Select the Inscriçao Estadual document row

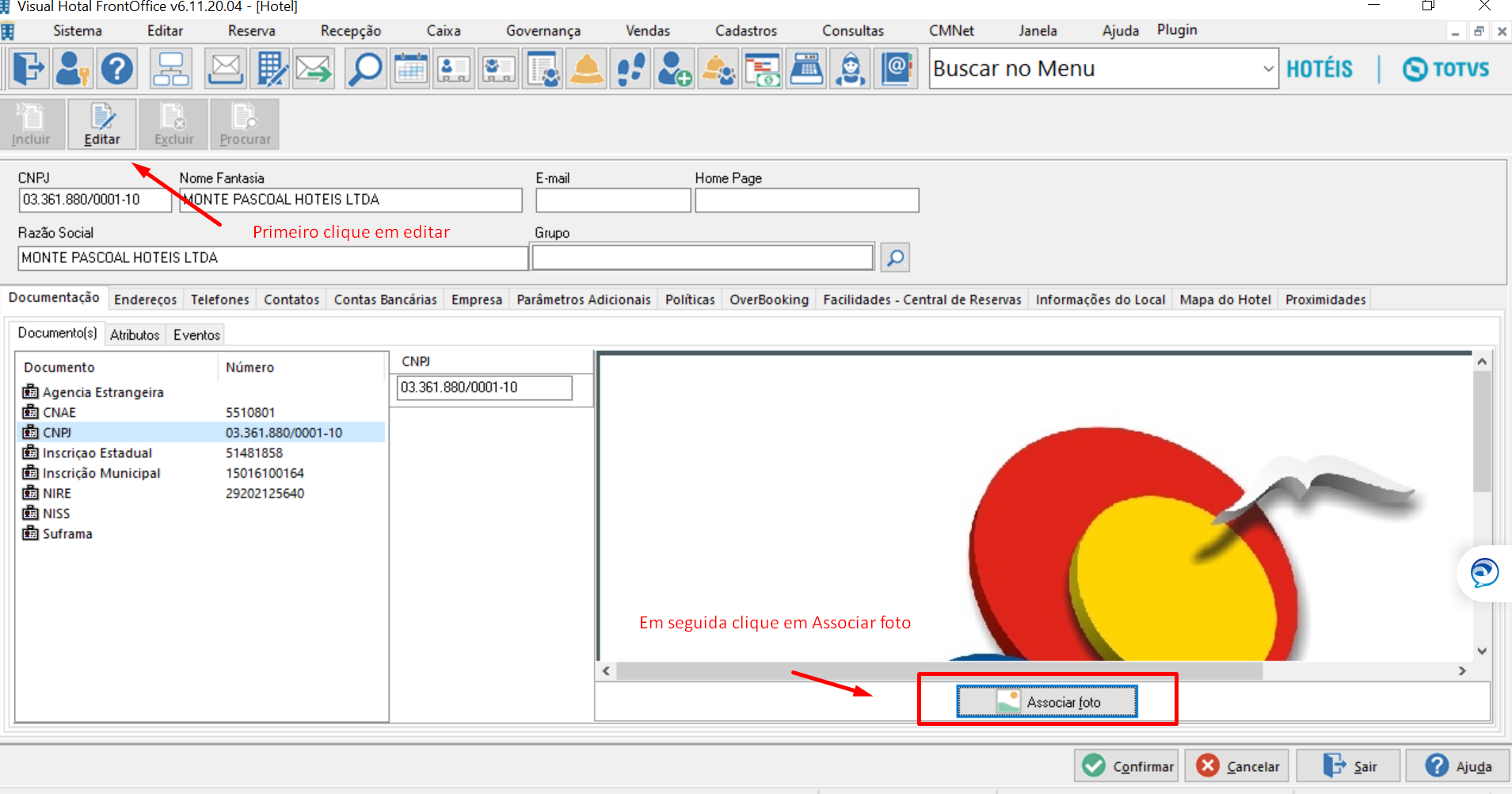tap(201, 452)
